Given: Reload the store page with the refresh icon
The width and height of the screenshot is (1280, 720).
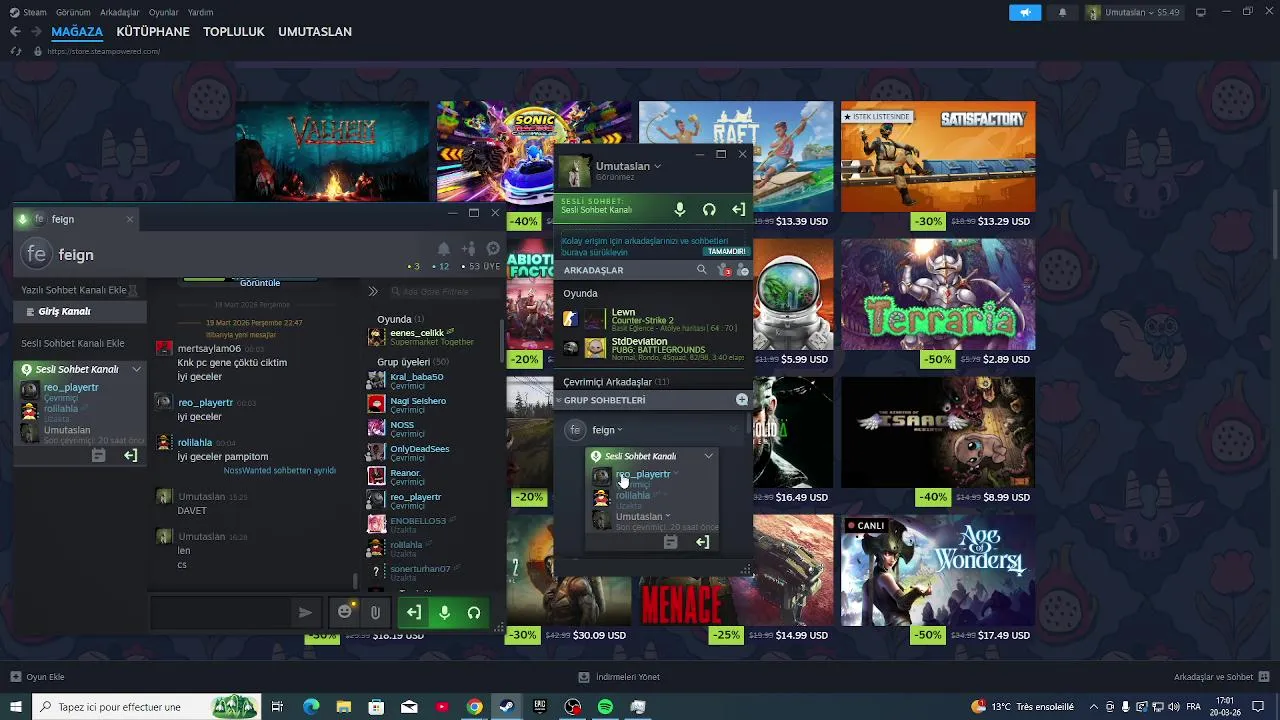Looking at the screenshot, I should click(16, 51).
